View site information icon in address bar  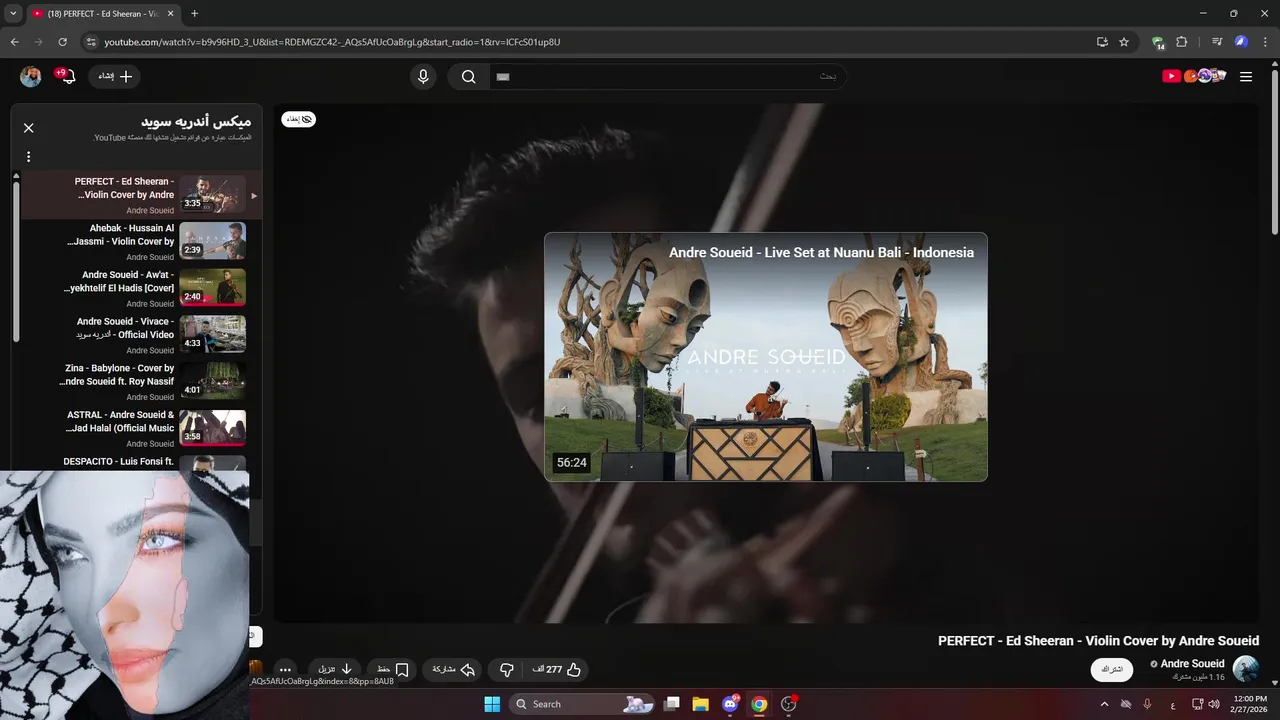click(x=91, y=42)
